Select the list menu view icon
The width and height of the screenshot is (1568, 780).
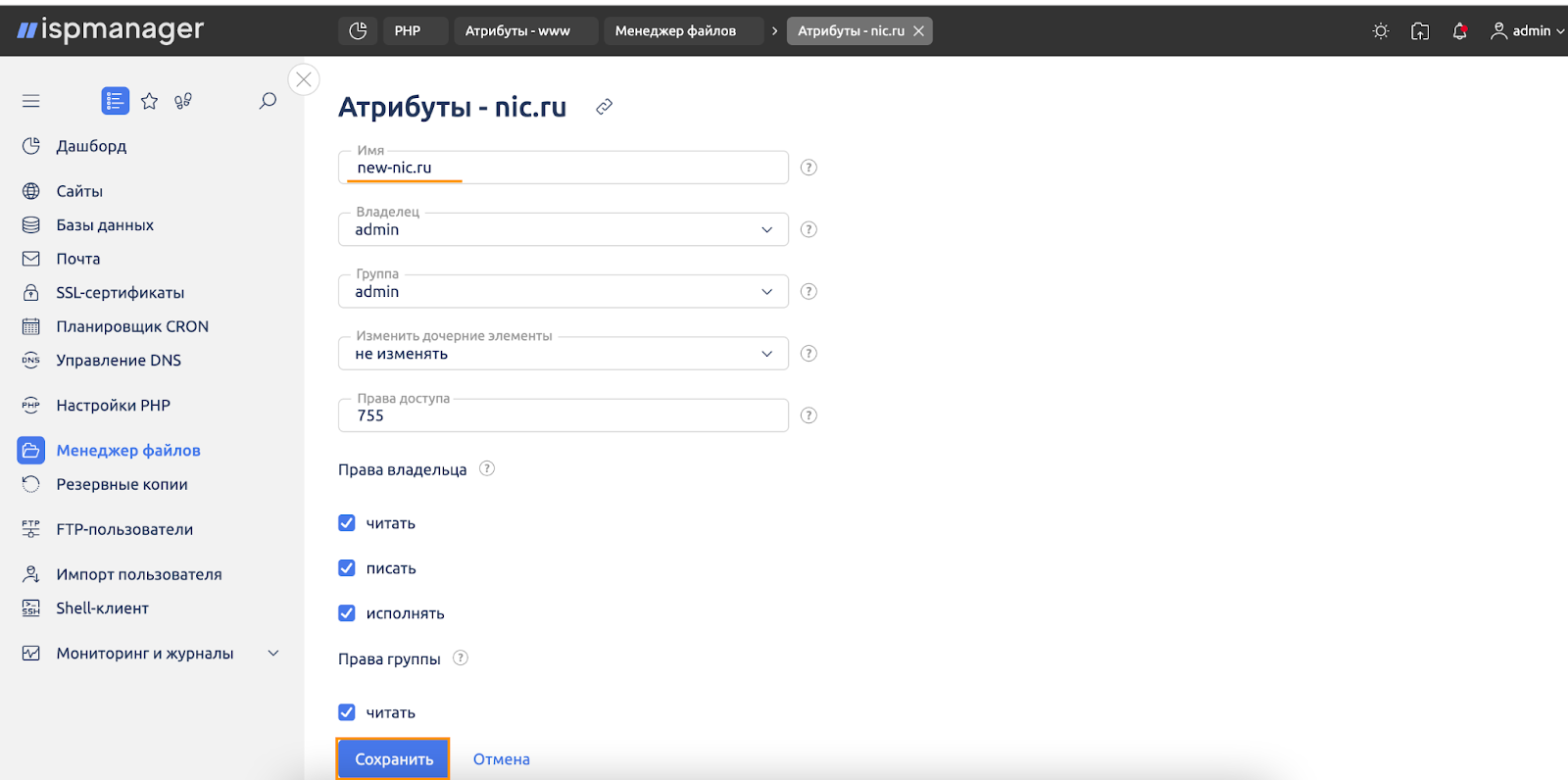(115, 101)
